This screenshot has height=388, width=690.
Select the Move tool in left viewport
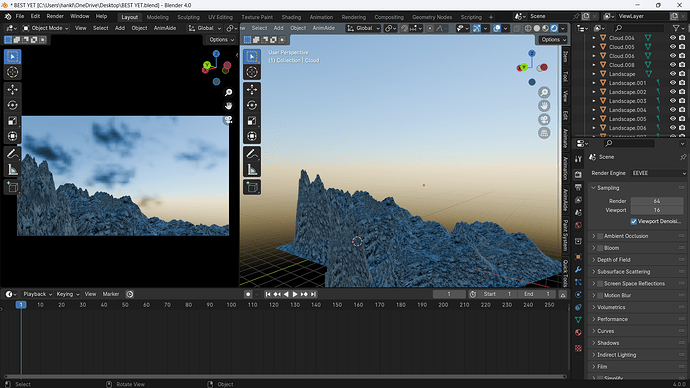(x=12, y=90)
